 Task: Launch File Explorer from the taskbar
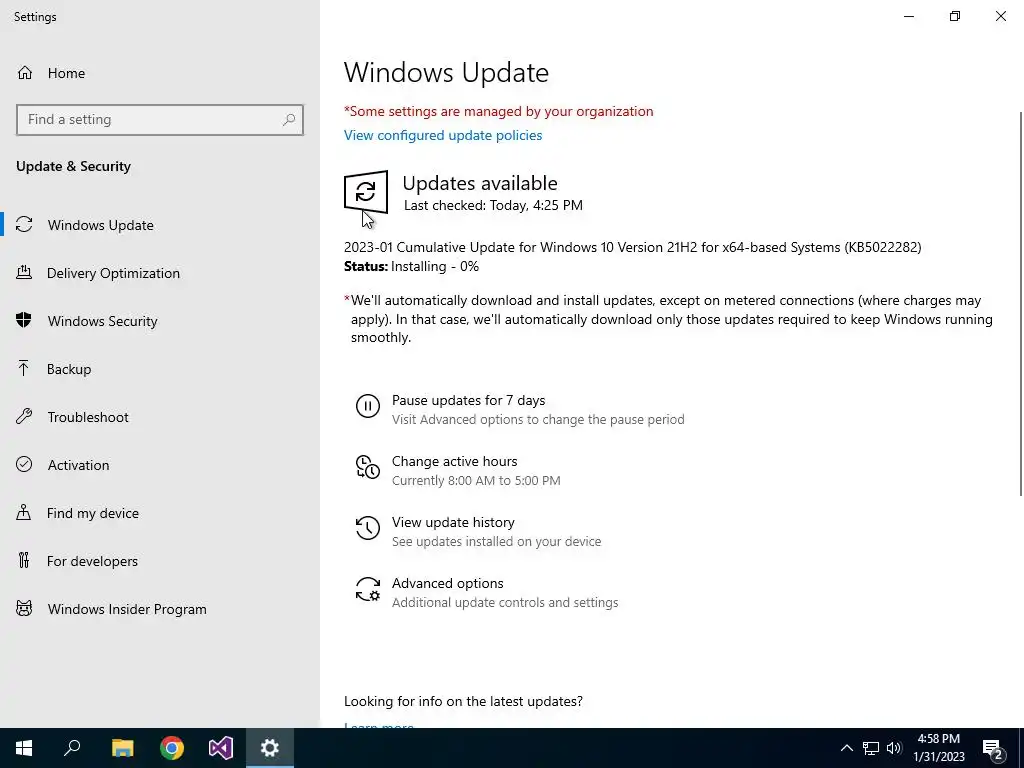122,748
